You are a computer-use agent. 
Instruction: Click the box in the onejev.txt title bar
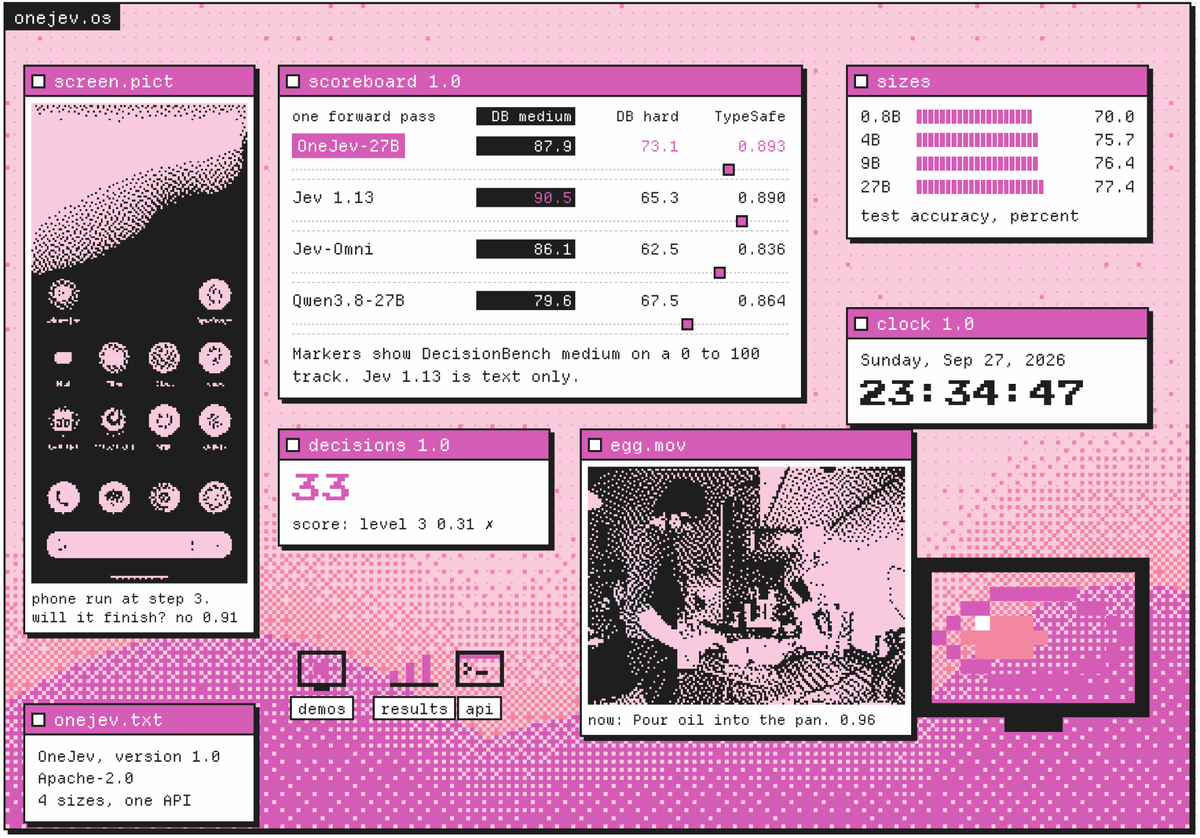[x=38, y=719]
